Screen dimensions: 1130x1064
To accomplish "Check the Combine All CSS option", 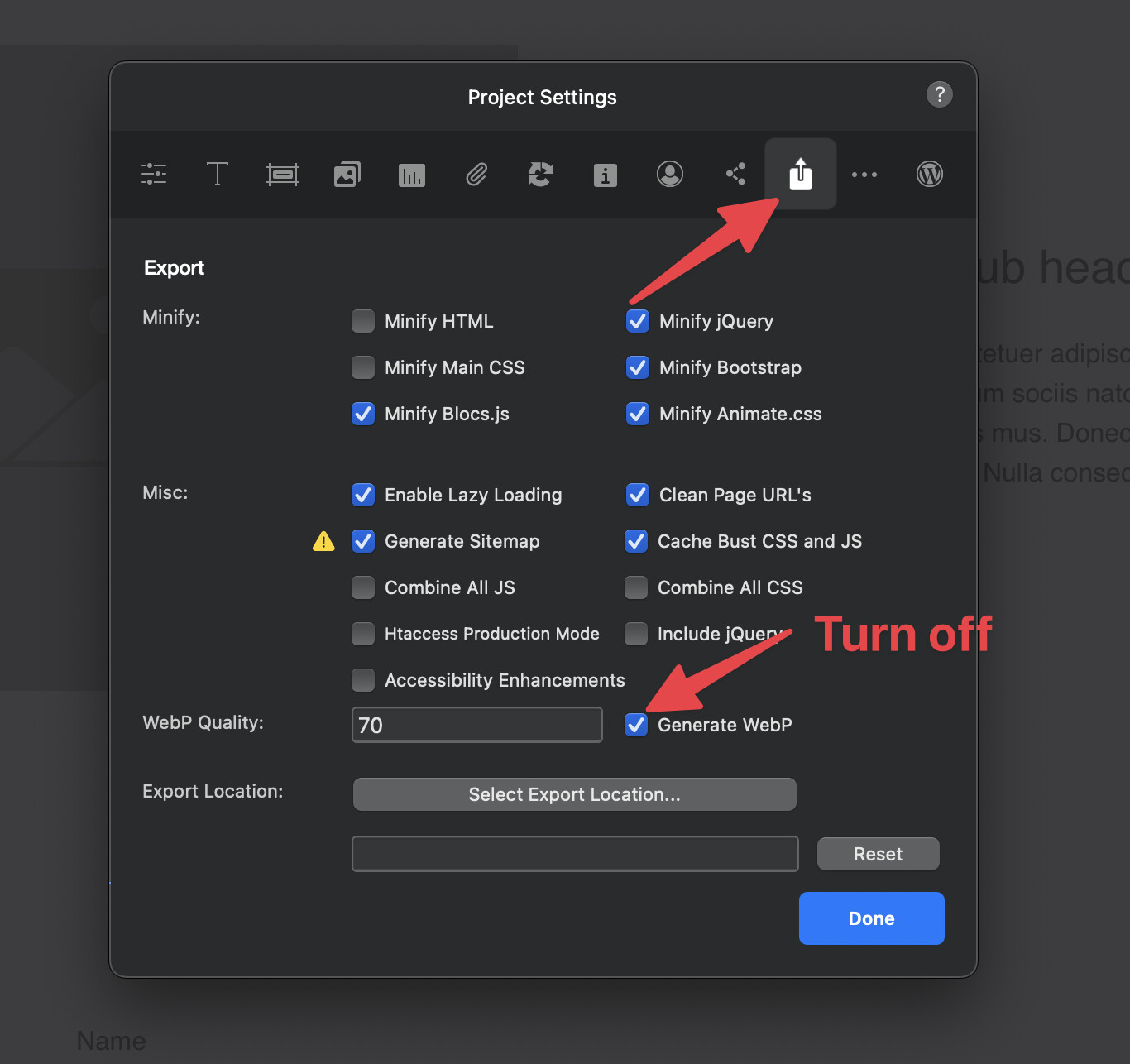I will click(x=636, y=587).
